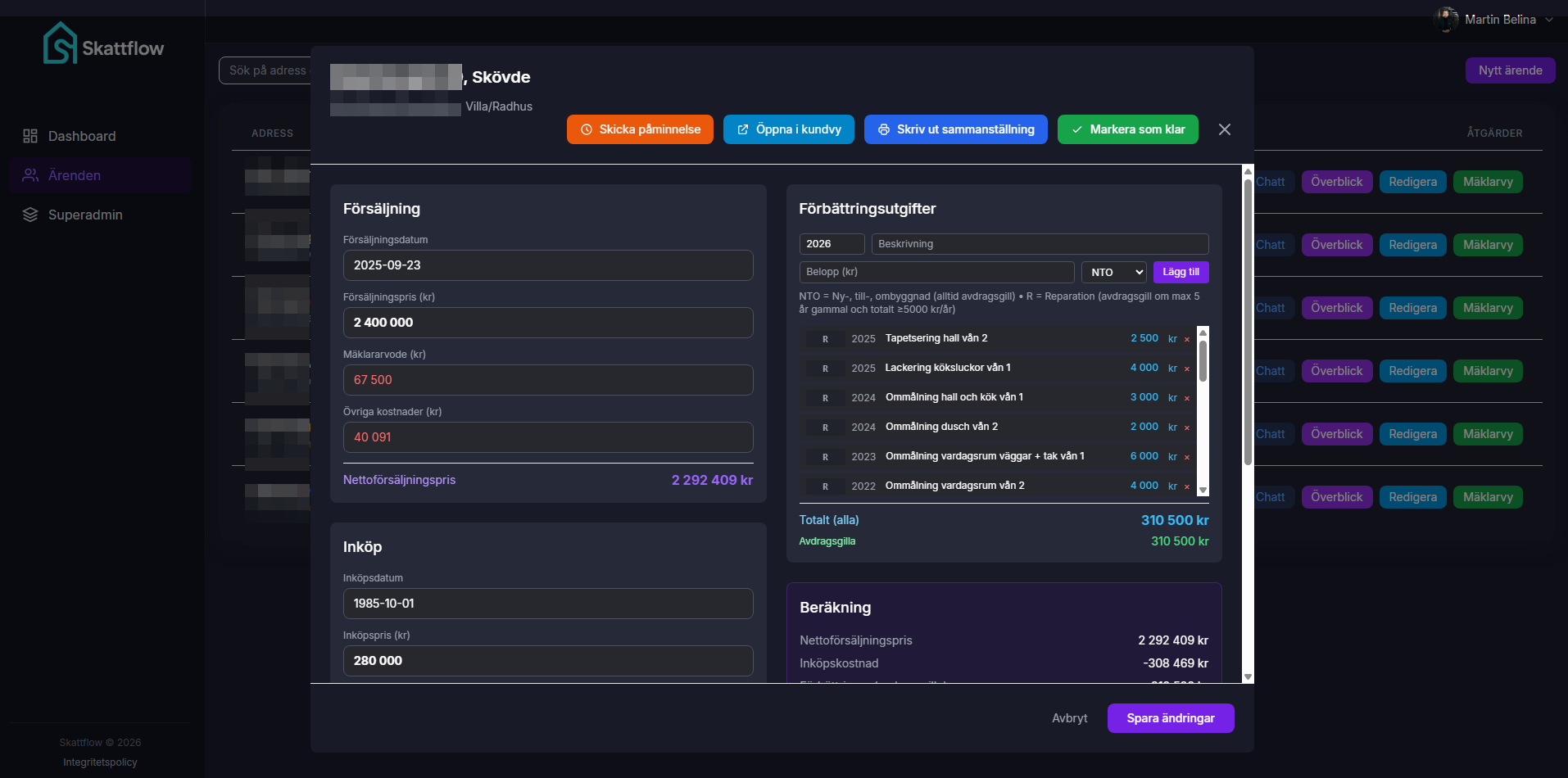Close the case dialog with the X

[x=1225, y=129]
